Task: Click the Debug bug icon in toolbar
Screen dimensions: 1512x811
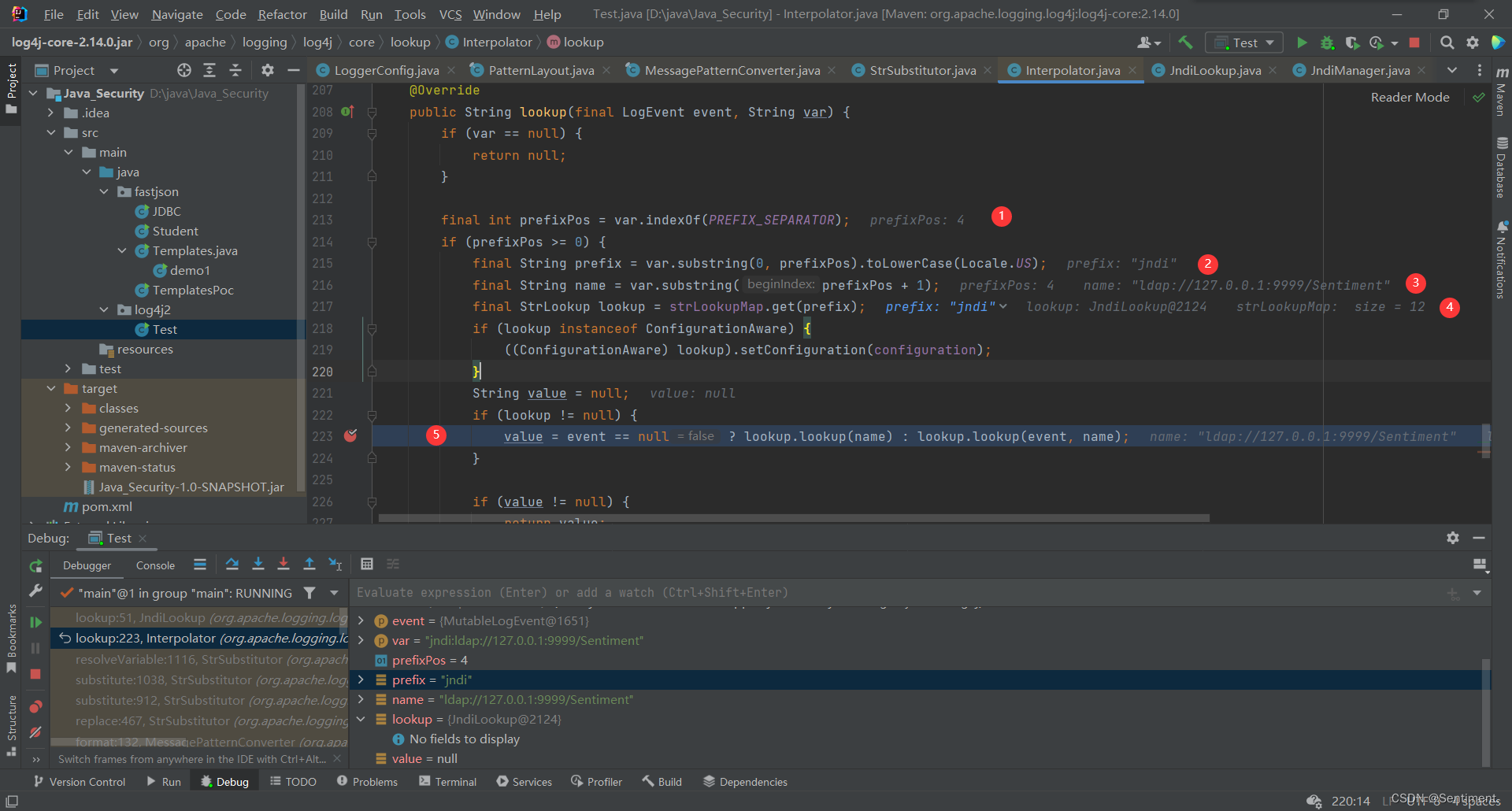Action: pos(1327,43)
